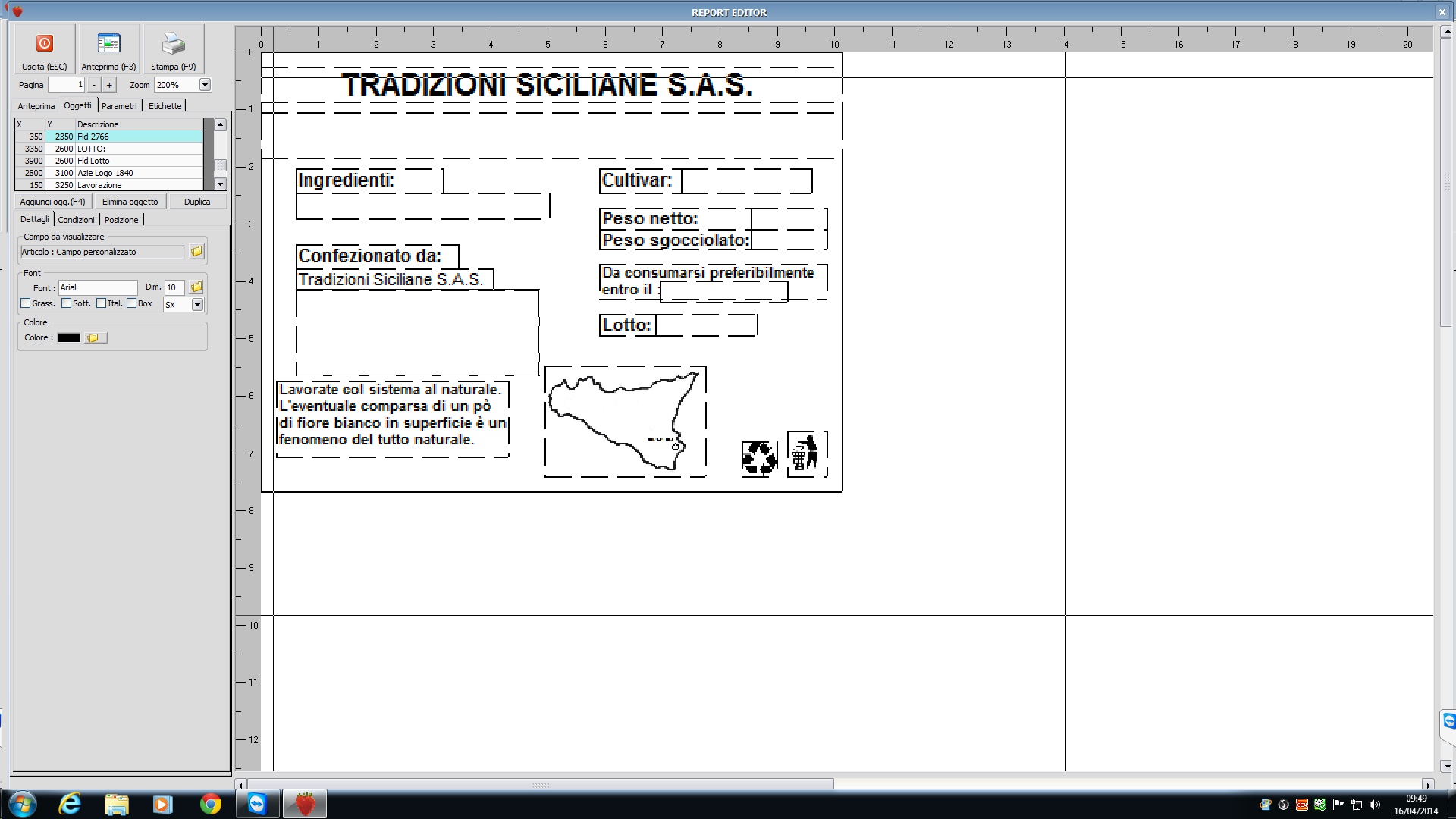Select the Sicily map logo image on the label
The height and width of the screenshot is (819, 1456).
coord(626,422)
